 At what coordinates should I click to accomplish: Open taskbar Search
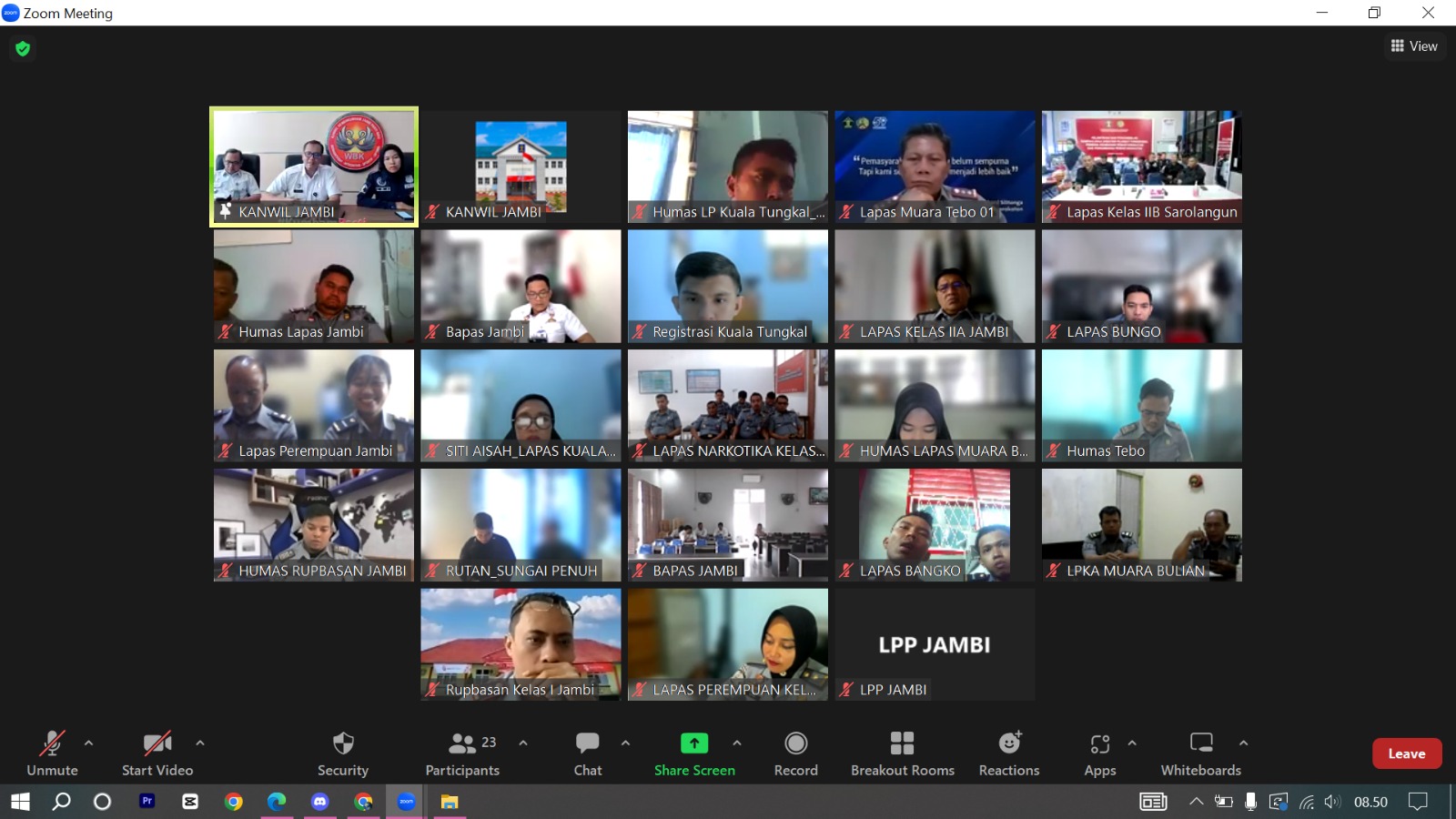click(x=61, y=802)
